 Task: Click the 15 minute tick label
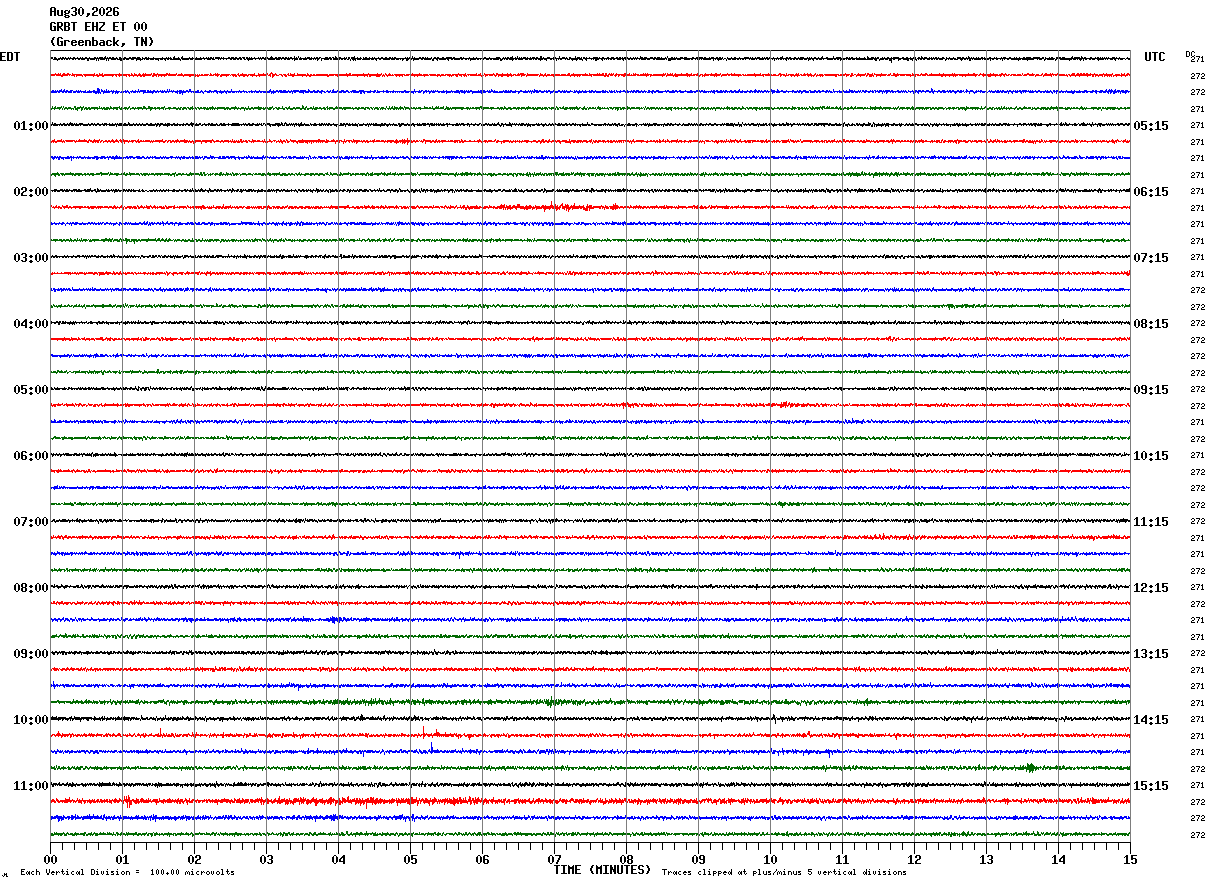(x=1130, y=859)
